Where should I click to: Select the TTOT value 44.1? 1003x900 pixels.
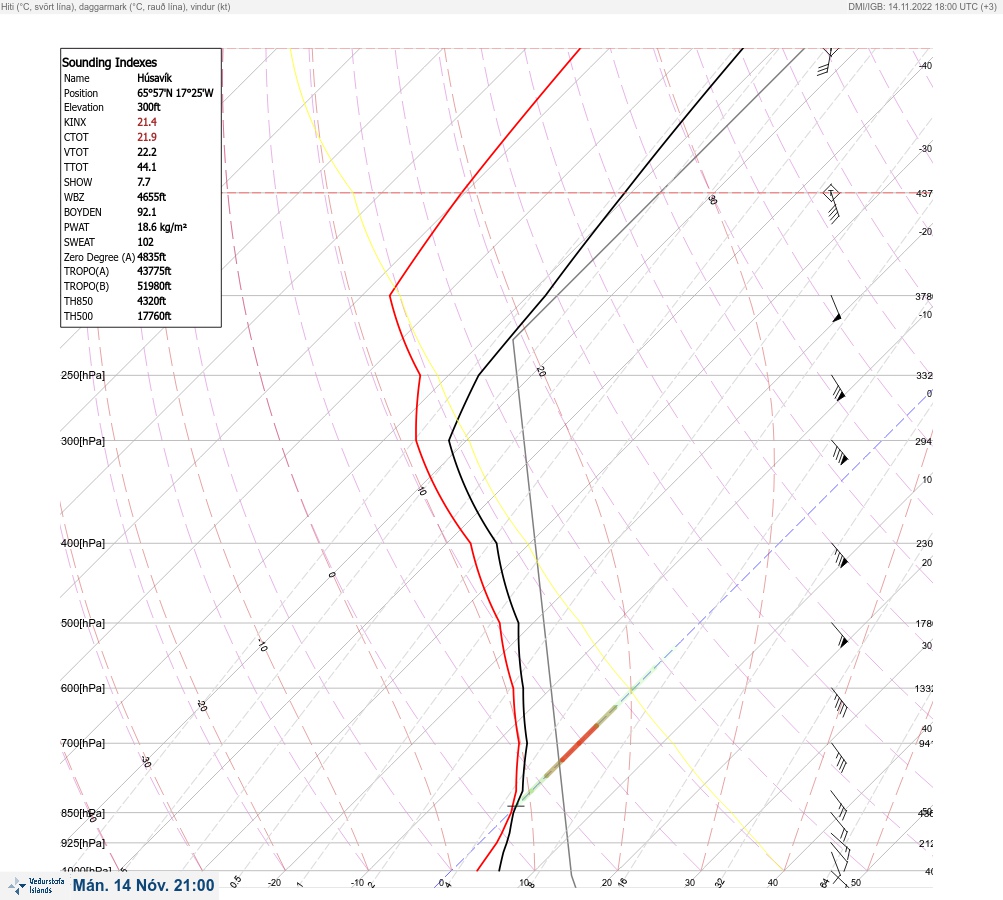pyautogui.click(x=146, y=167)
